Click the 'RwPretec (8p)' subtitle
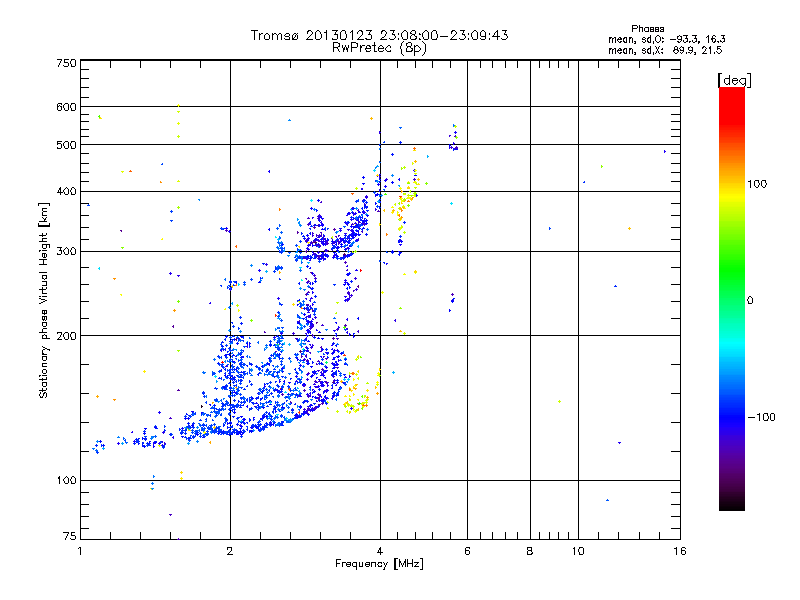Screen dimensions: 800x600 [379, 48]
